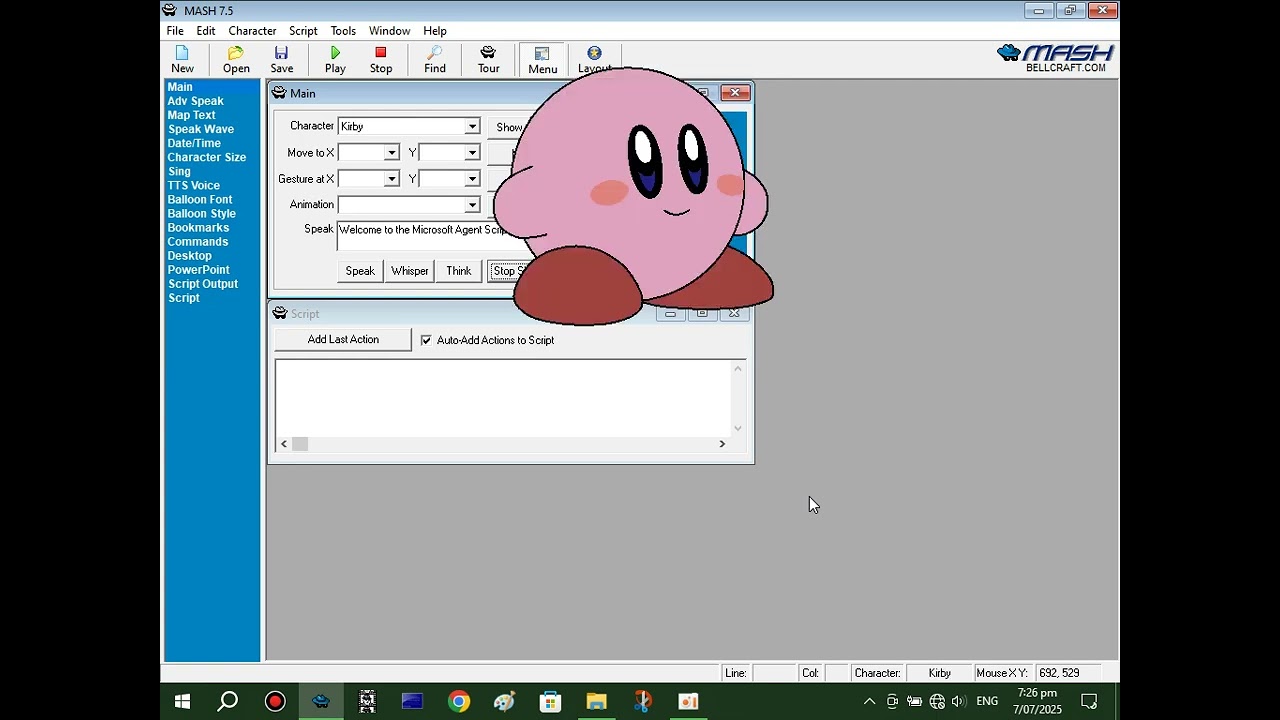Open the Gesture at X dropdown
1280x720 pixels.
392,179
